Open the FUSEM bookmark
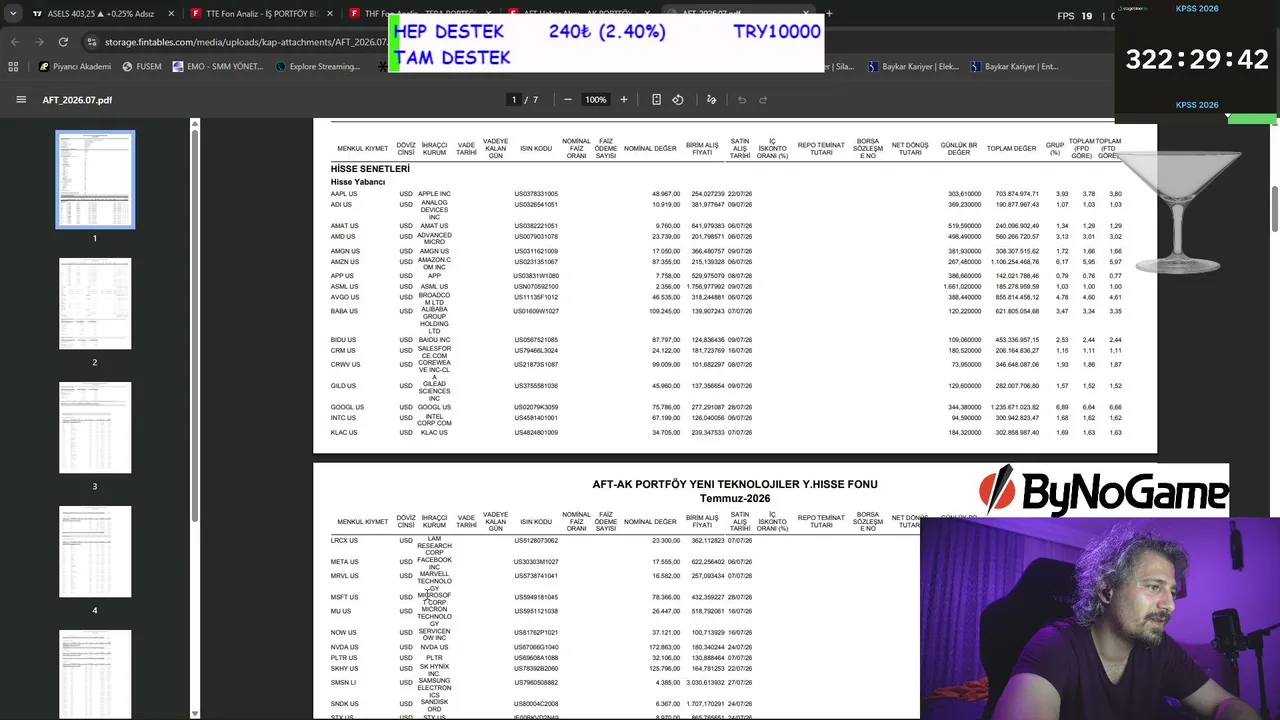 click(x=141, y=67)
